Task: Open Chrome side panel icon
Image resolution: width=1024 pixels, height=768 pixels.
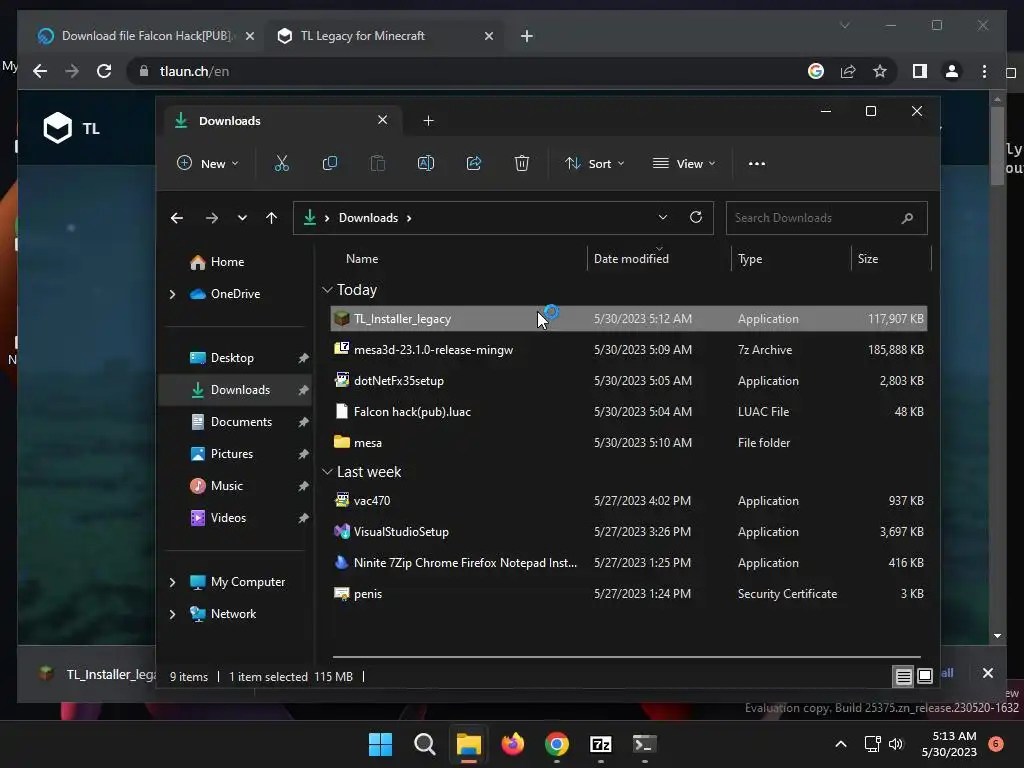Action: point(920,71)
